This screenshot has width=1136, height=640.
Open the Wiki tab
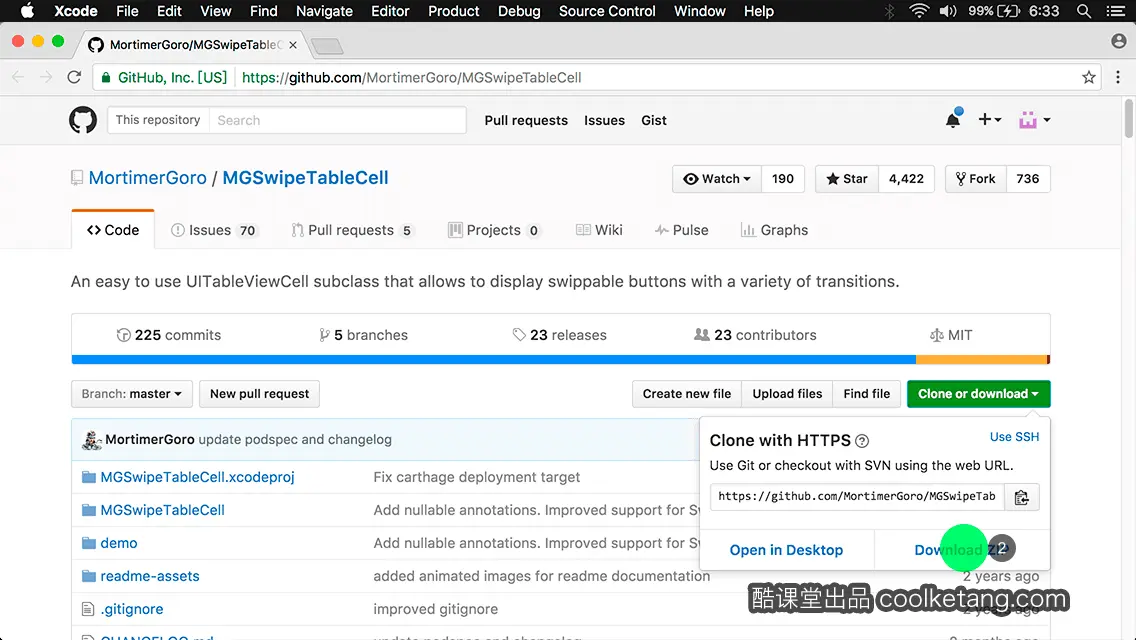pos(599,230)
